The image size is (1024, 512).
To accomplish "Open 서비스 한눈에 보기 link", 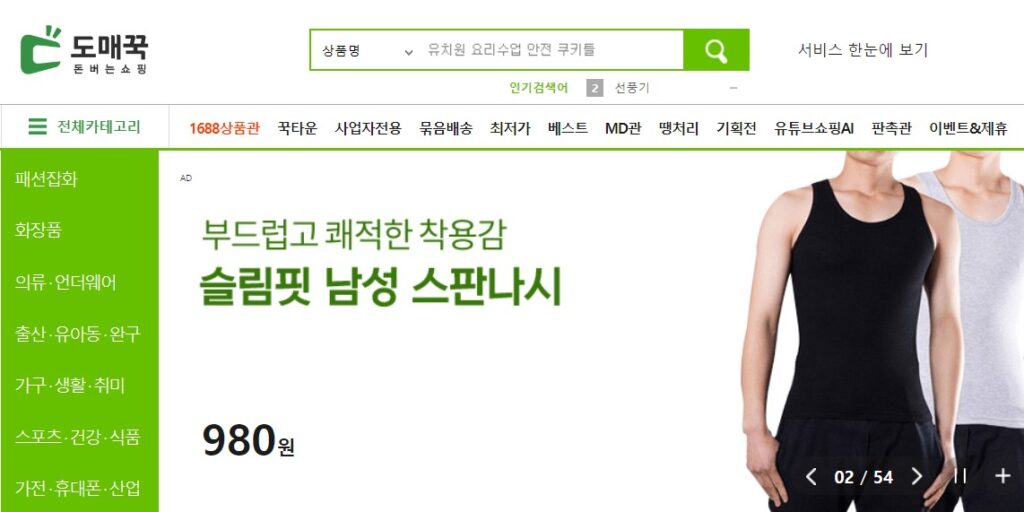I will point(863,50).
